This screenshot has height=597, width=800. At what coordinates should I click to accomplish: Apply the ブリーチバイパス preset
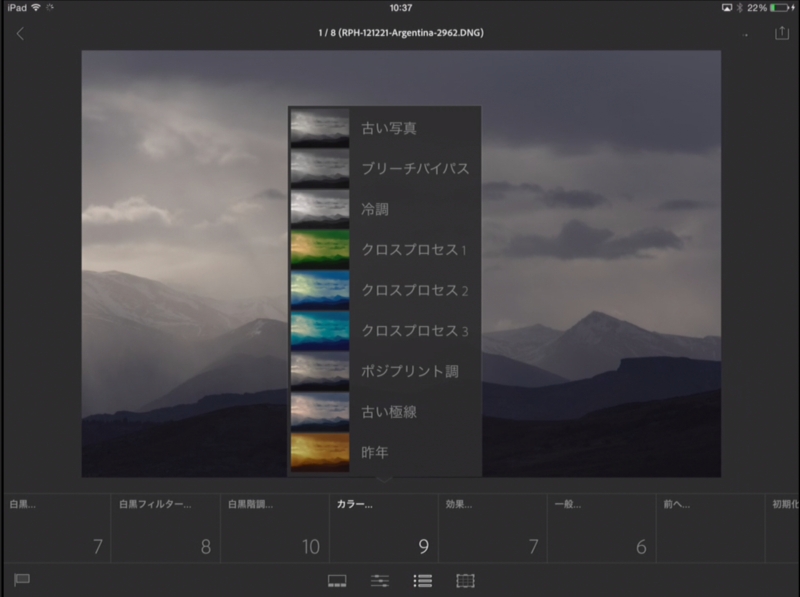(x=385, y=168)
